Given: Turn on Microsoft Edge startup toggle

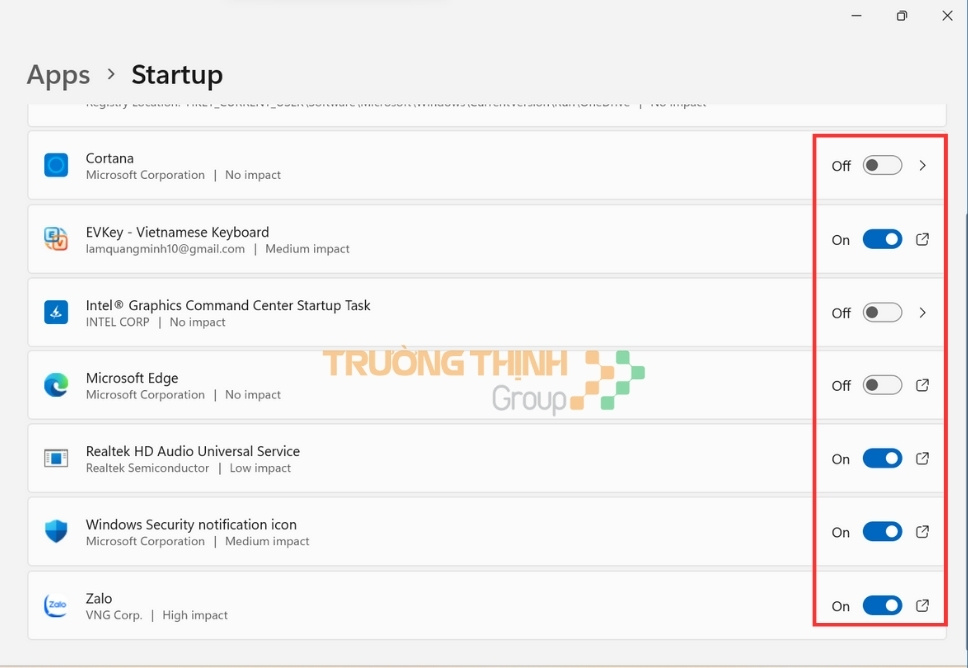Looking at the screenshot, I should click(882, 385).
